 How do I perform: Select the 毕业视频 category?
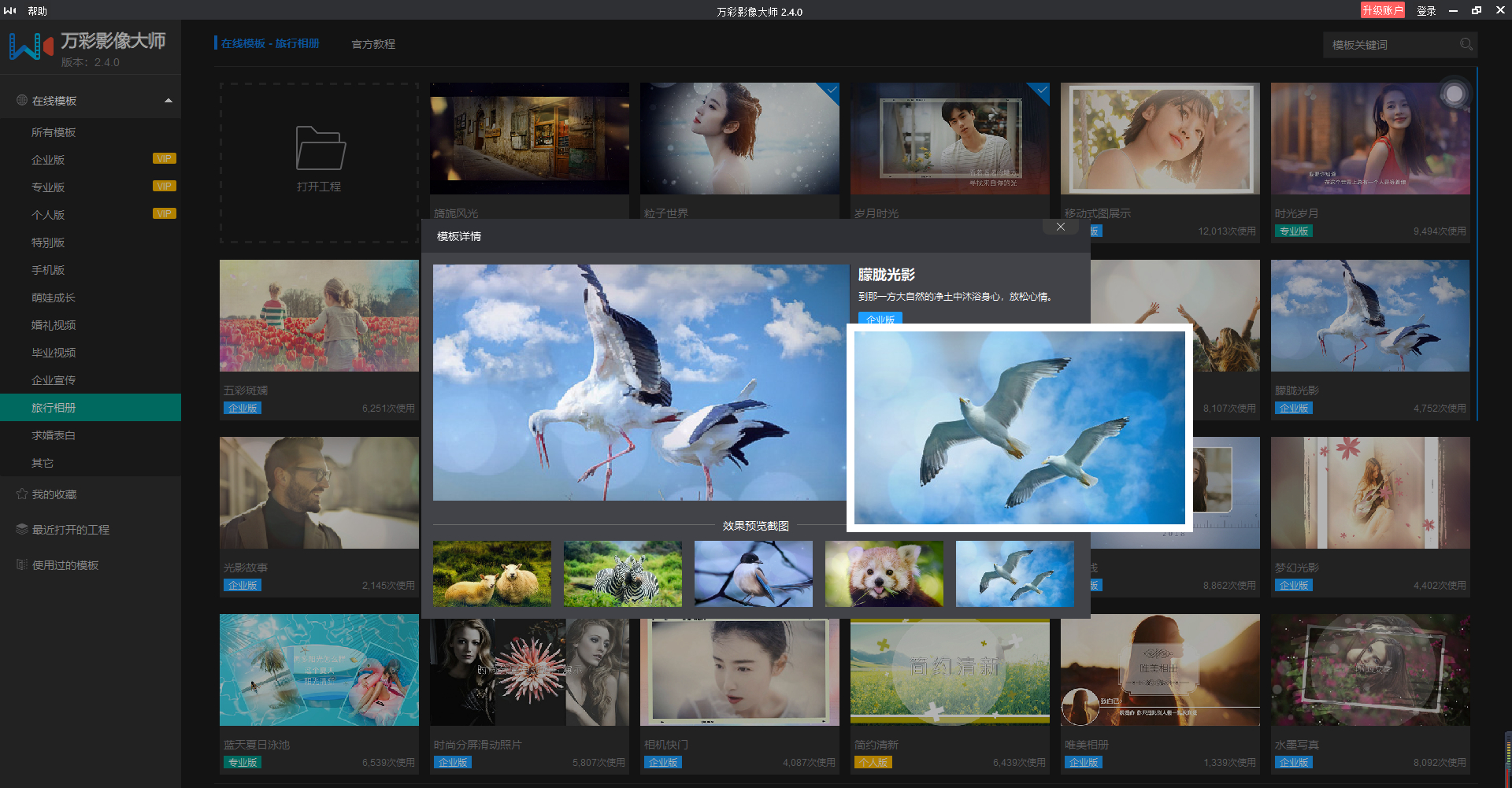tap(91, 353)
